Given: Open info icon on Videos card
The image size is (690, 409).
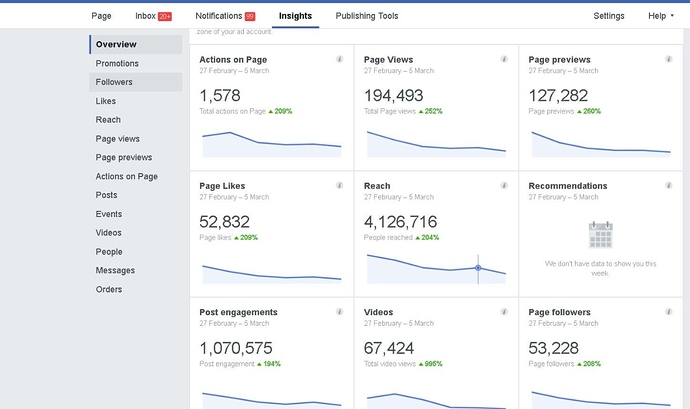Looking at the screenshot, I should point(504,312).
